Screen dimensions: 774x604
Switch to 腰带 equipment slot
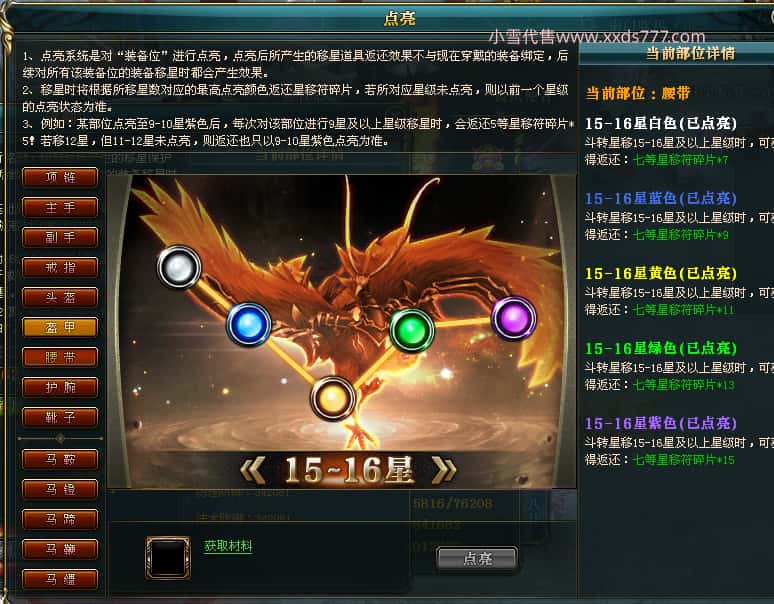coord(60,357)
